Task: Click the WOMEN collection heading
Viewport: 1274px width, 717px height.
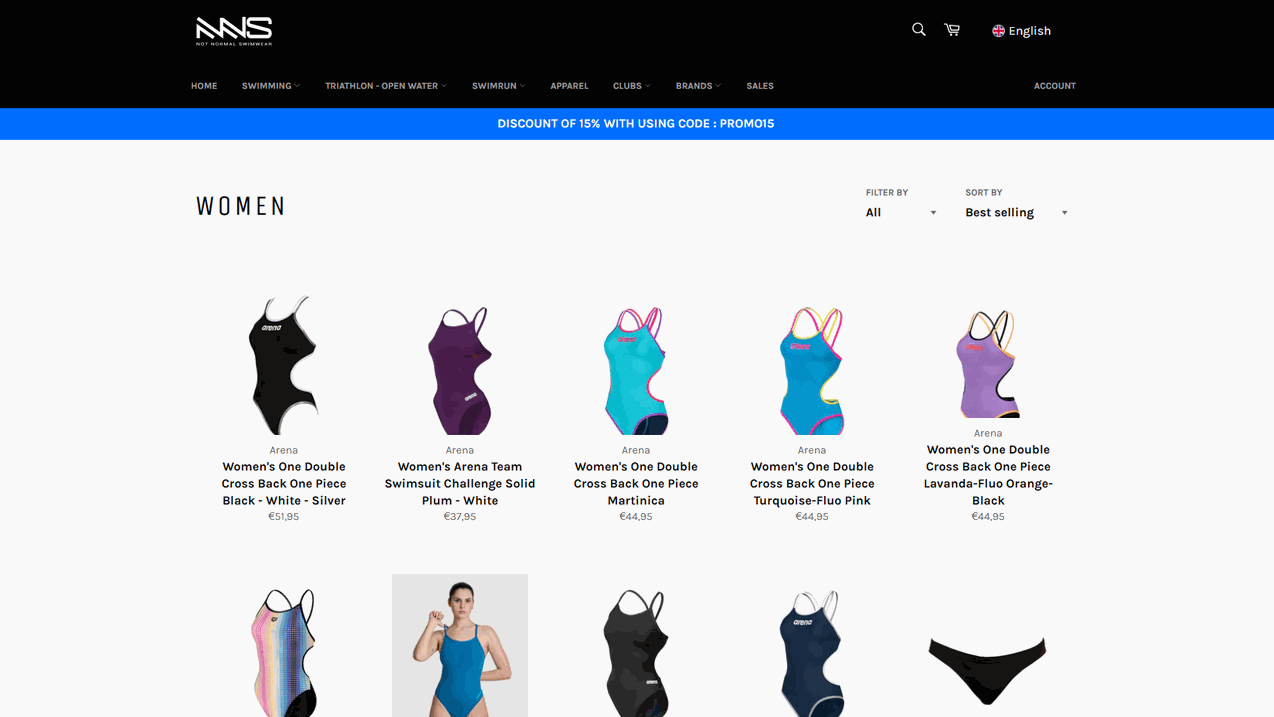Action: [241, 207]
